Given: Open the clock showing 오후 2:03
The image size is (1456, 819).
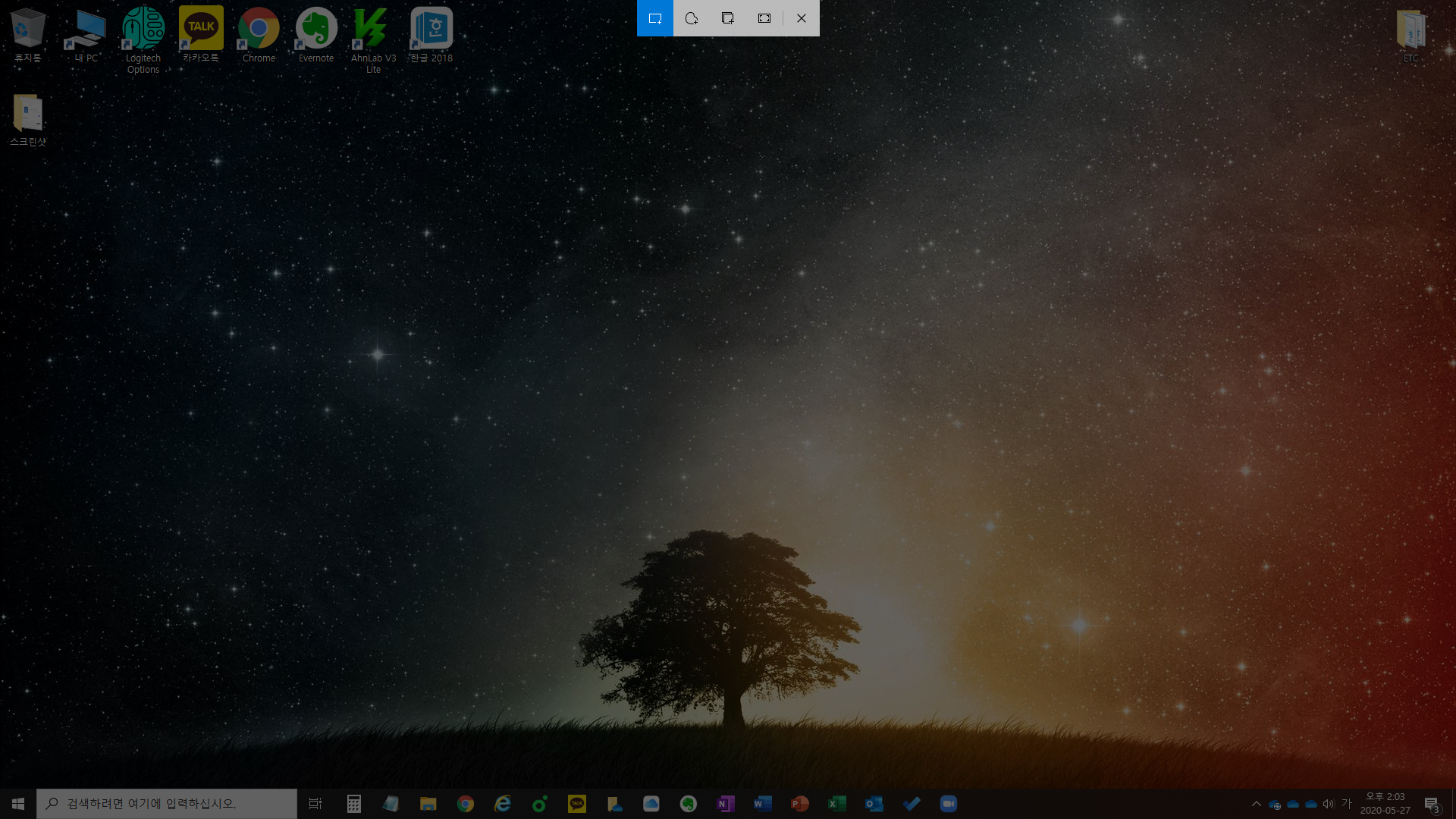Looking at the screenshot, I should coord(1385,804).
